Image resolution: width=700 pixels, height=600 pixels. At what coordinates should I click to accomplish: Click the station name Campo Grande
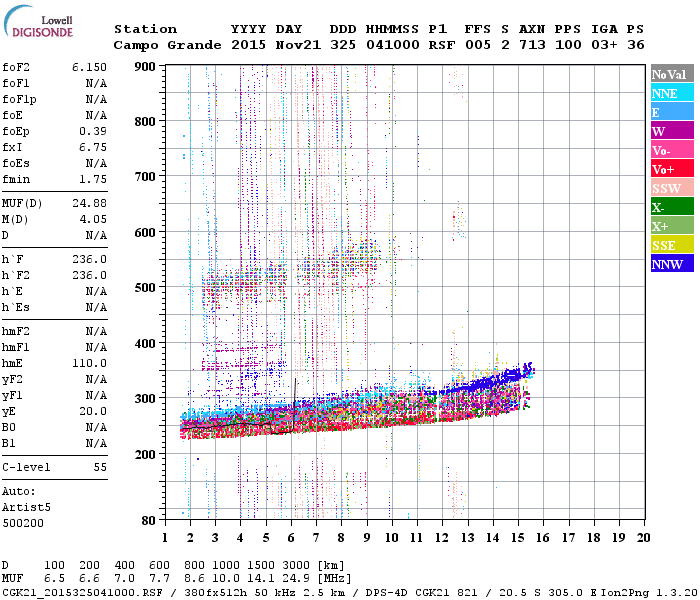tap(167, 45)
